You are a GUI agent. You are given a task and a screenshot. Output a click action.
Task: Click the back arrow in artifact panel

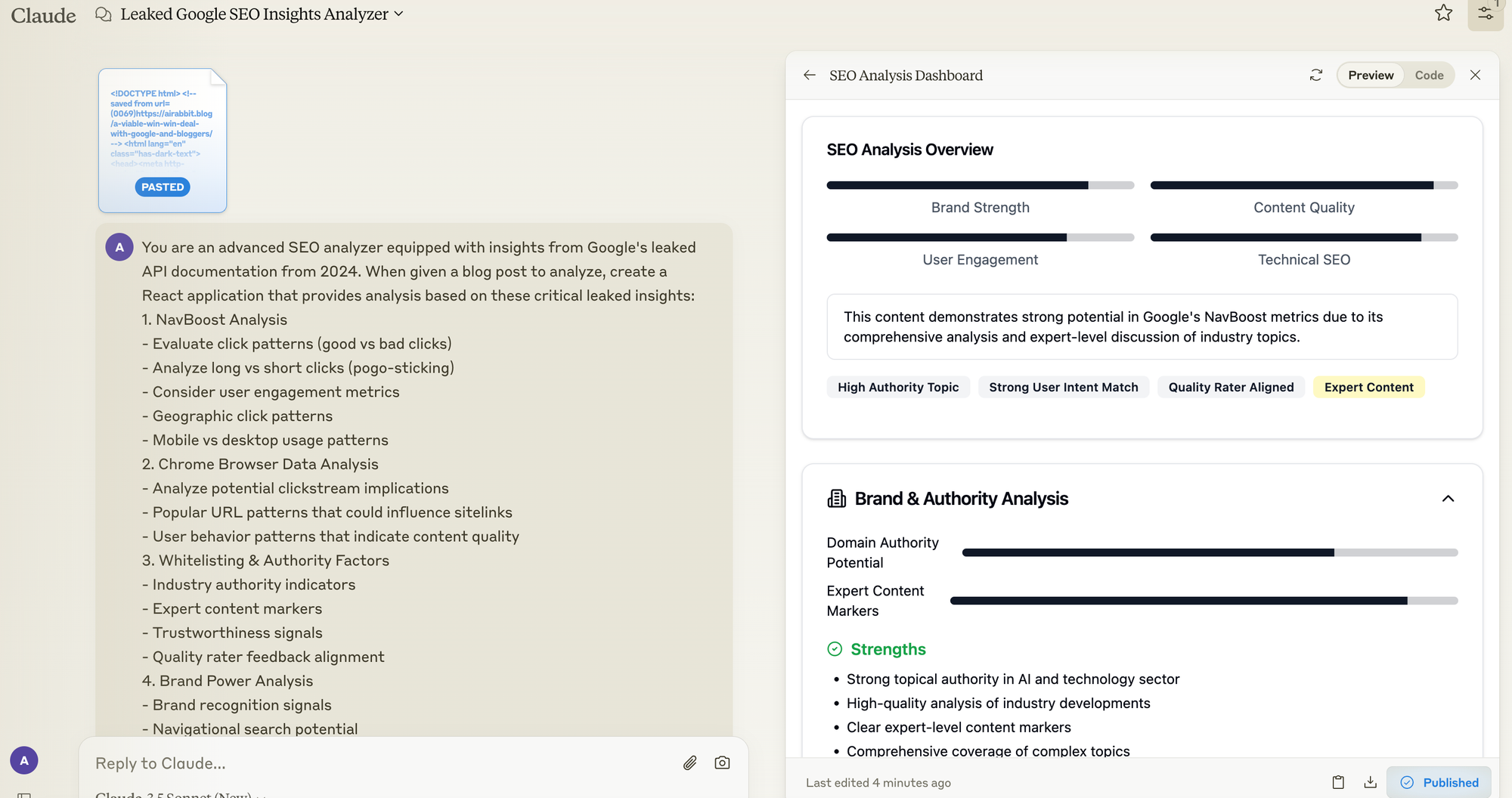click(x=810, y=75)
